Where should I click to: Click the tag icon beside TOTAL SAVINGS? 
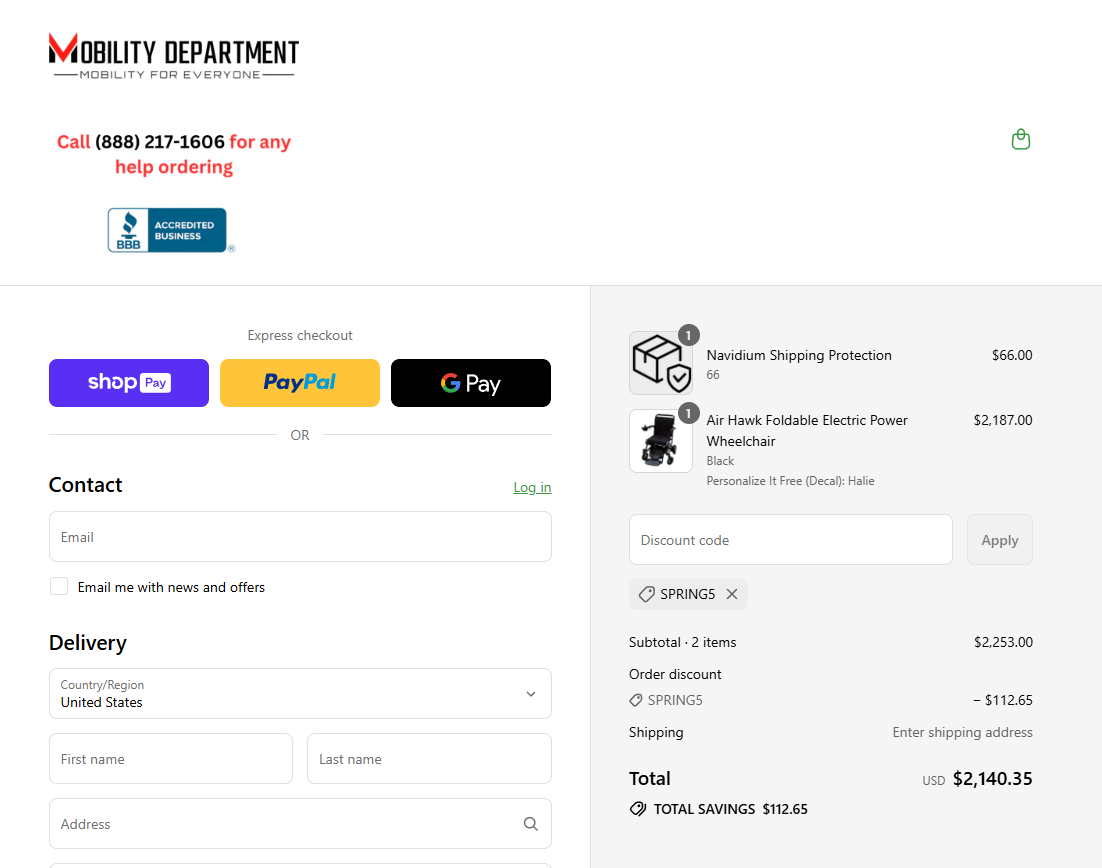(637, 809)
